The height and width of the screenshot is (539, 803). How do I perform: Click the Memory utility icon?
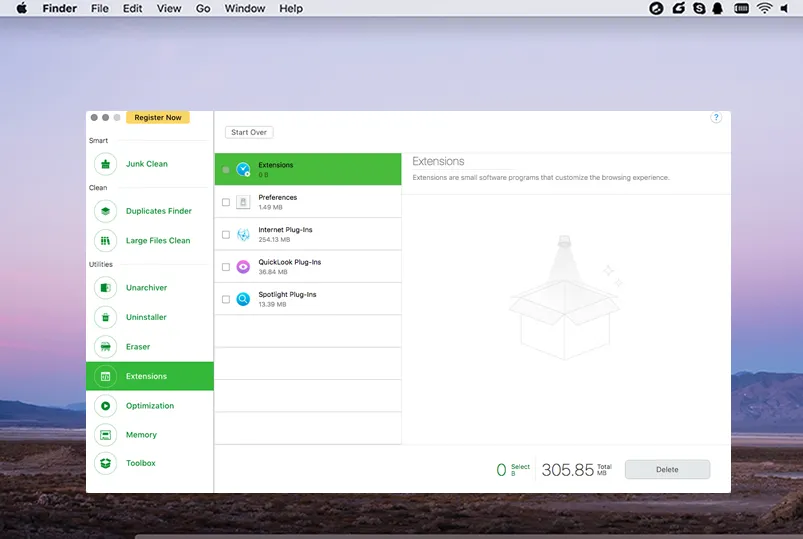point(106,435)
